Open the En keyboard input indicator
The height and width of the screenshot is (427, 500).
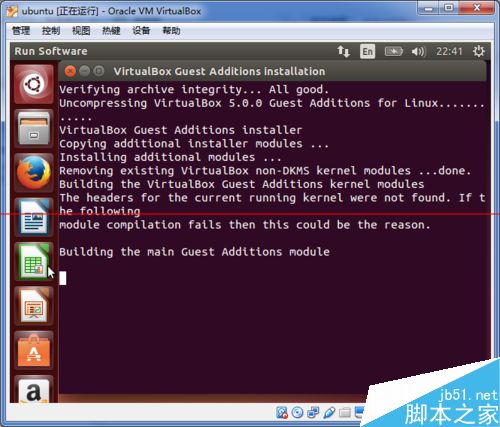367,52
